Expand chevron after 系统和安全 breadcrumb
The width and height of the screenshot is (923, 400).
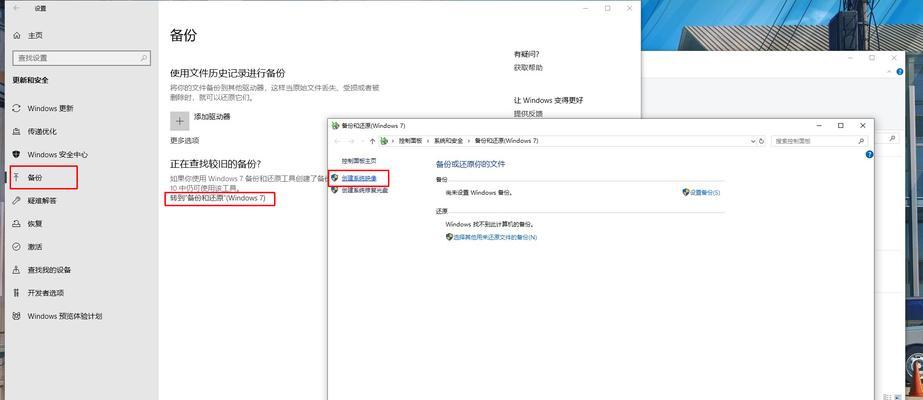(469, 141)
